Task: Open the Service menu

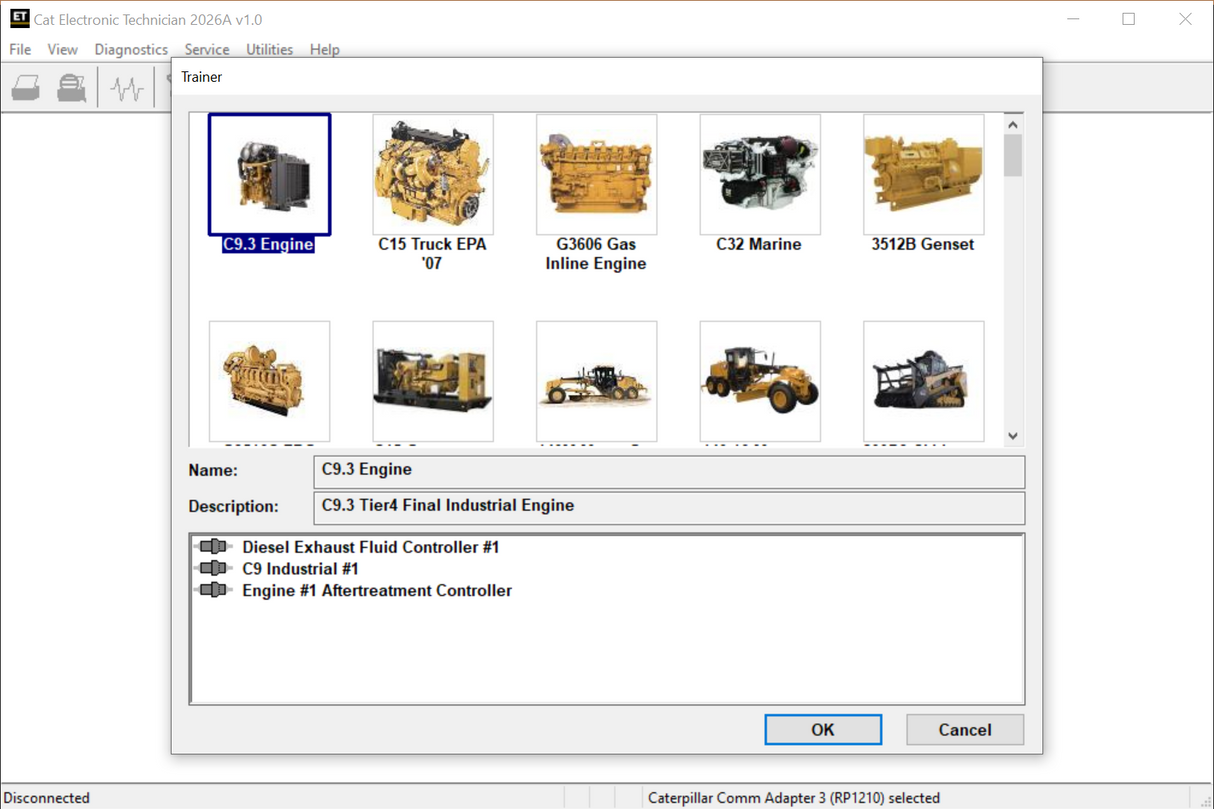Action: pos(206,49)
